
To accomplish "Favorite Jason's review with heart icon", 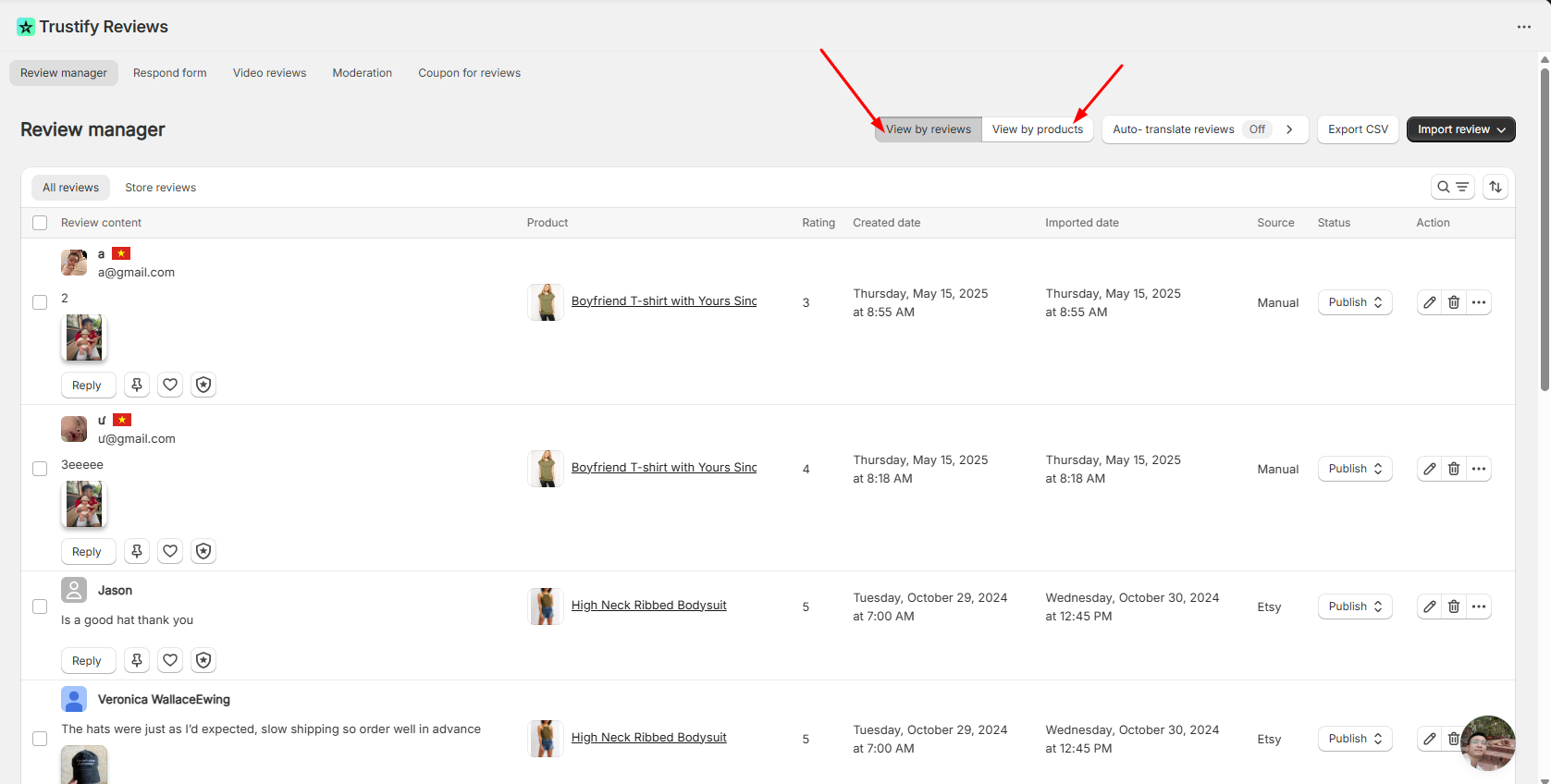I will click(x=170, y=660).
